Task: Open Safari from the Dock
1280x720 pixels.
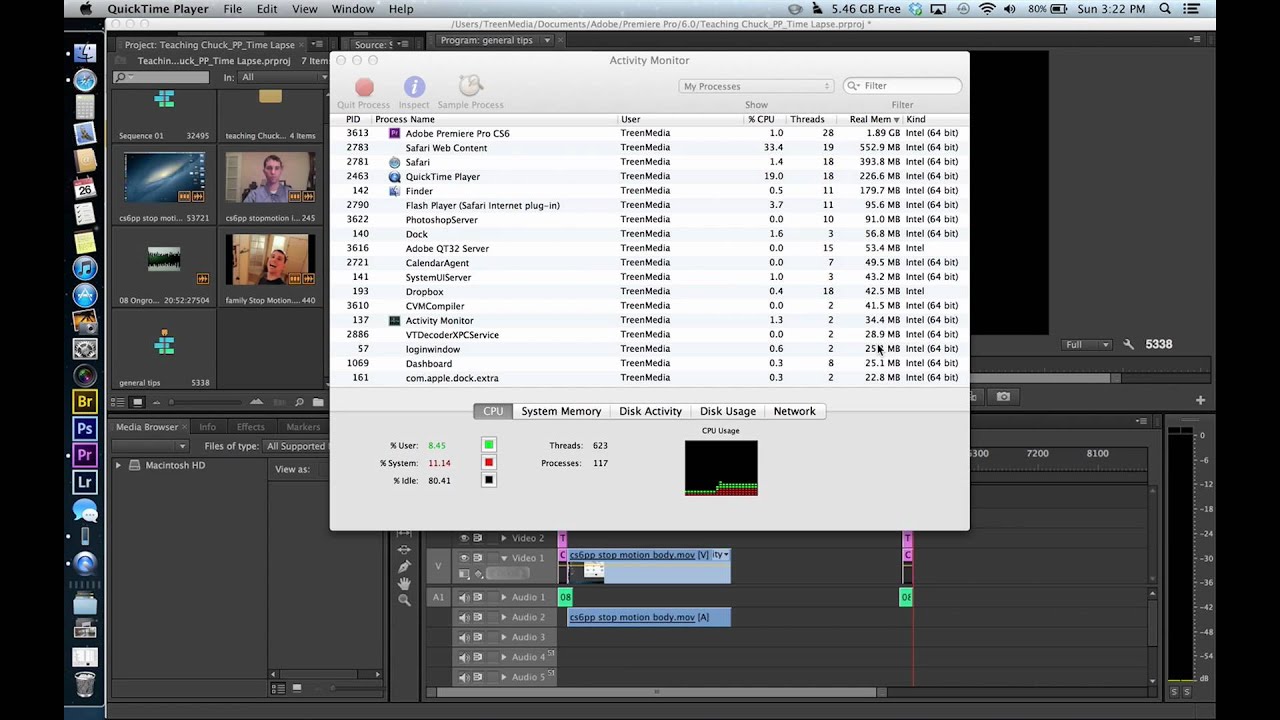Action: pyautogui.click(x=85, y=81)
